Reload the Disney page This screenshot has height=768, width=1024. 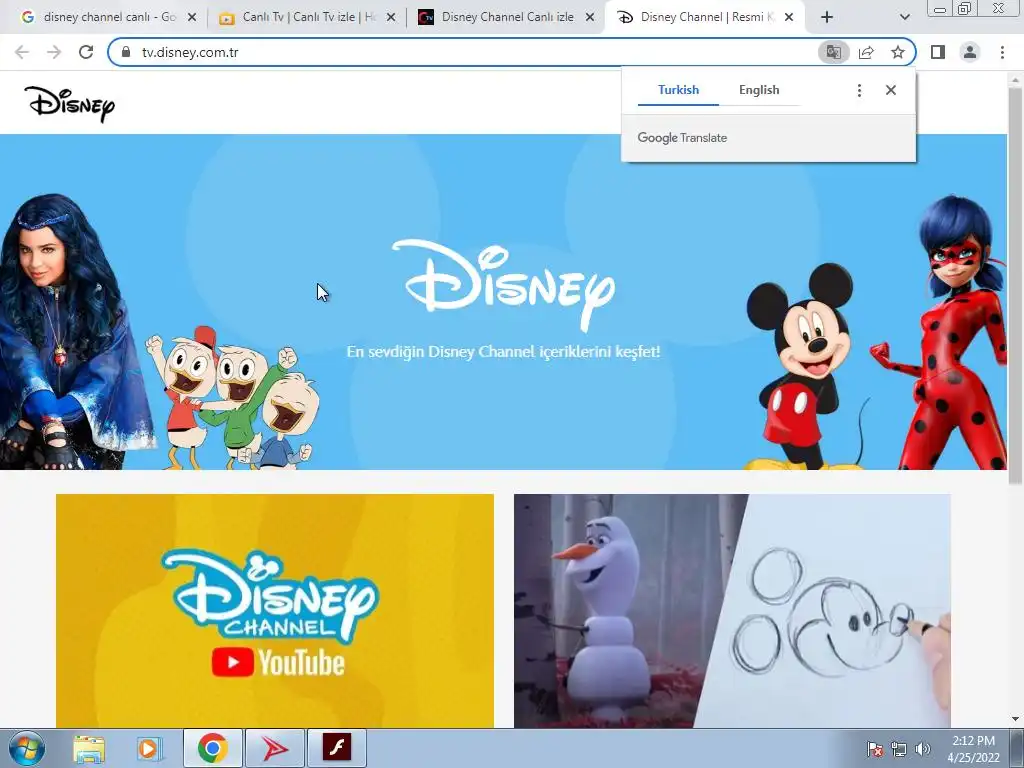coord(86,52)
